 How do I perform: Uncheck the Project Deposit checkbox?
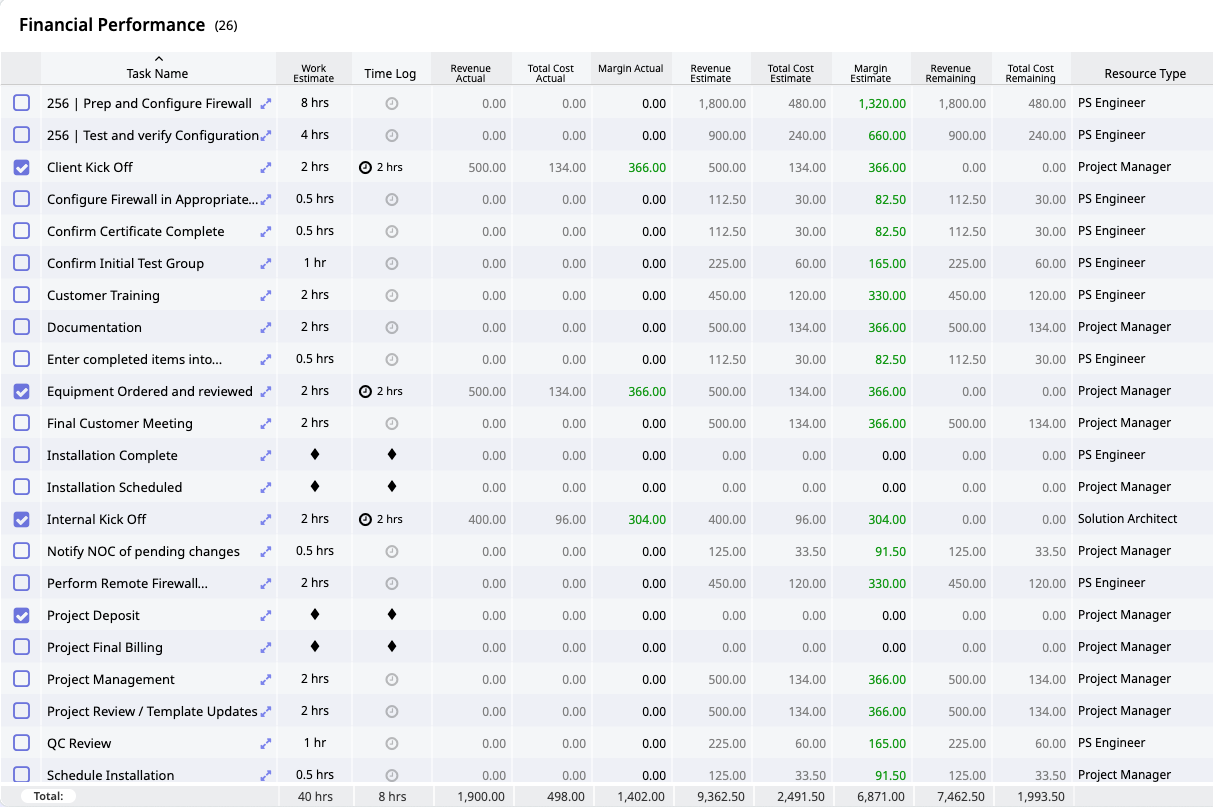click(21, 615)
